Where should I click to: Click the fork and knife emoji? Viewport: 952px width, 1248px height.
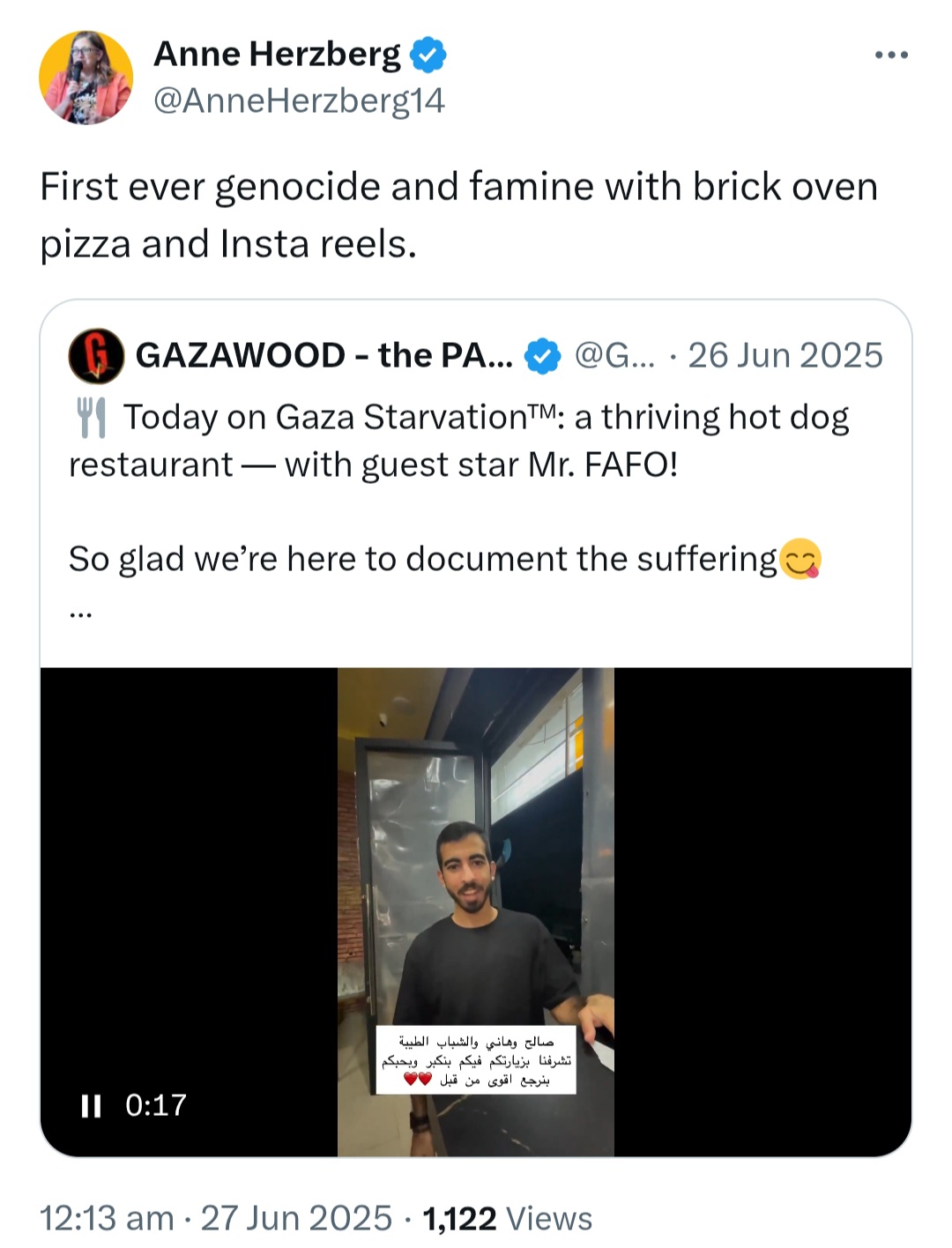click(x=91, y=418)
